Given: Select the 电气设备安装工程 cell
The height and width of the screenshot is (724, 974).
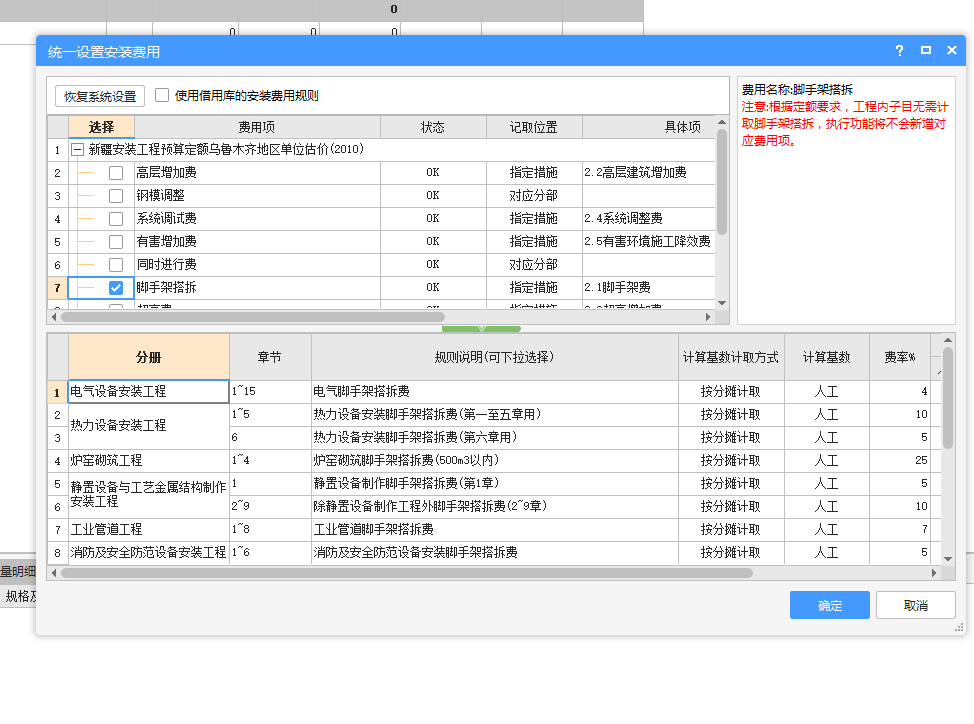Looking at the screenshot, I should [x=149, y=392].
